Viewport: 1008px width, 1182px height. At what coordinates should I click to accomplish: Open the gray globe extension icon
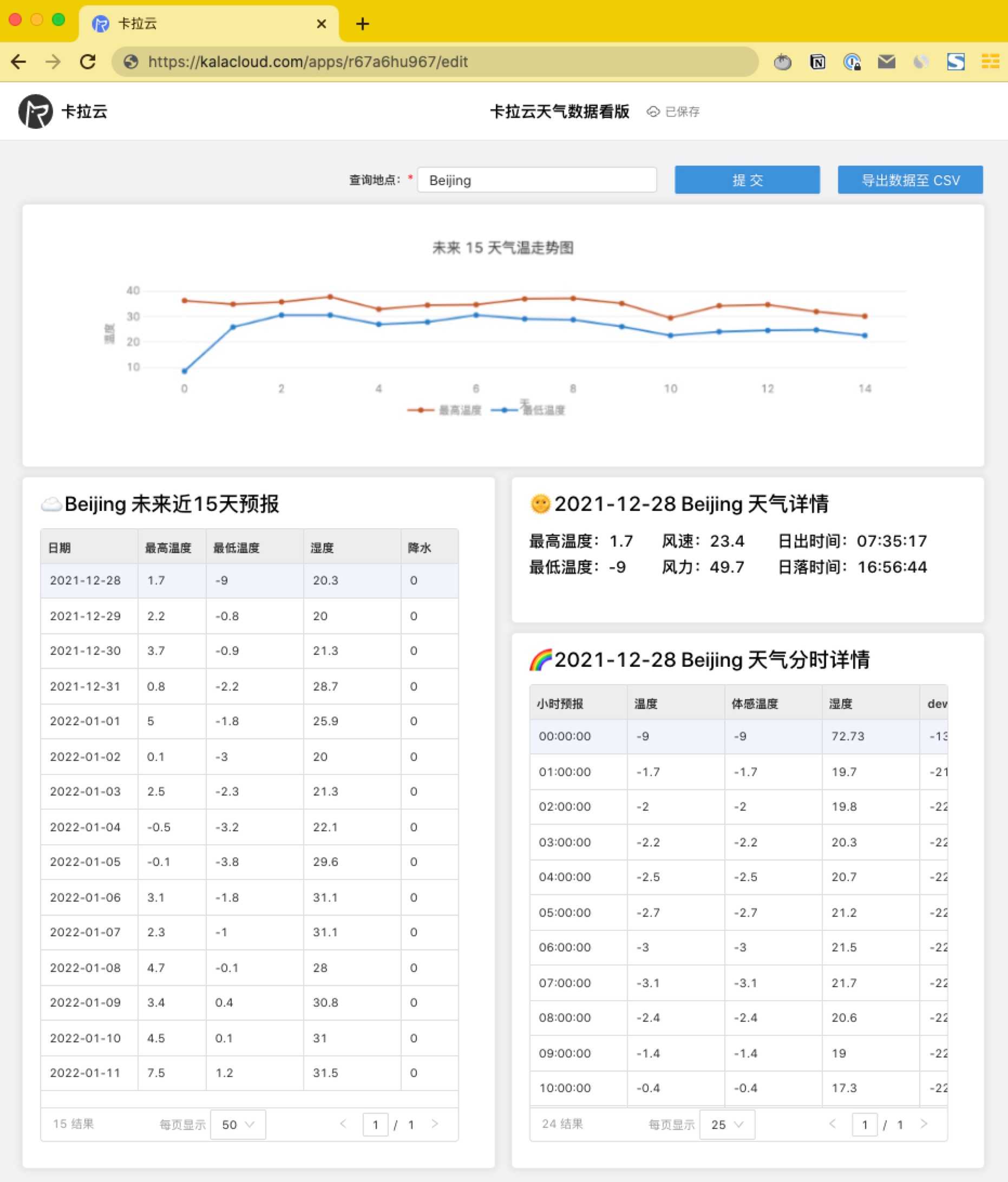coord(921,62)
